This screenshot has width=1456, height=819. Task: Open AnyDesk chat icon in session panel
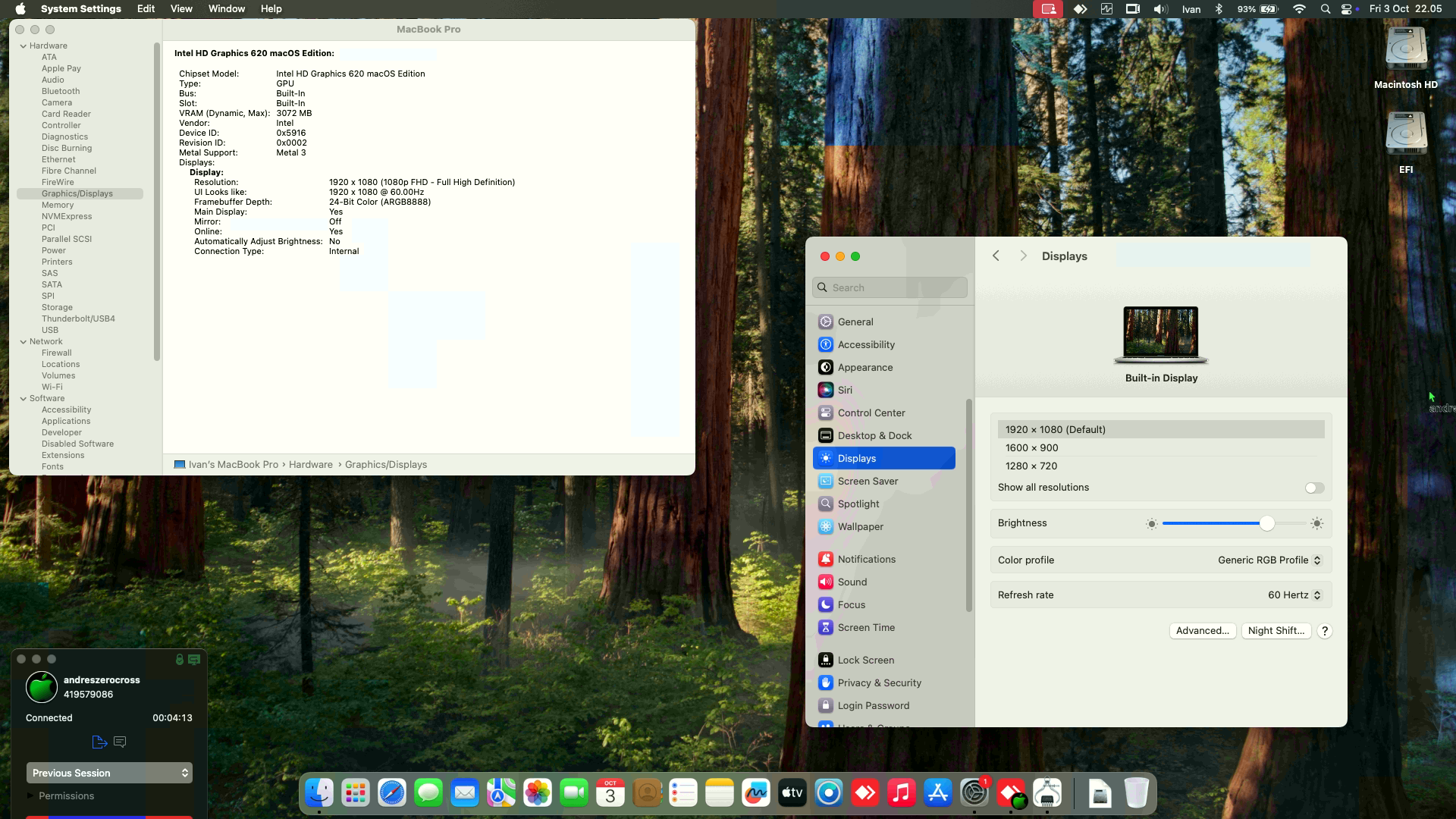click(120, 742)
